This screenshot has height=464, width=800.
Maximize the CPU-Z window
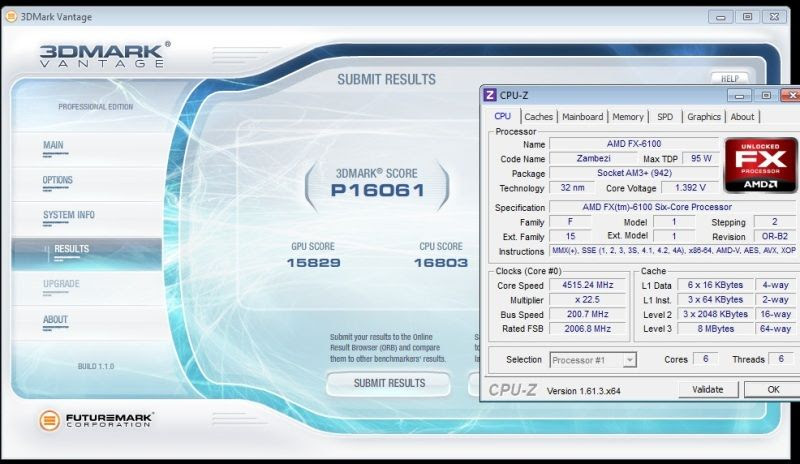[766, 95]
